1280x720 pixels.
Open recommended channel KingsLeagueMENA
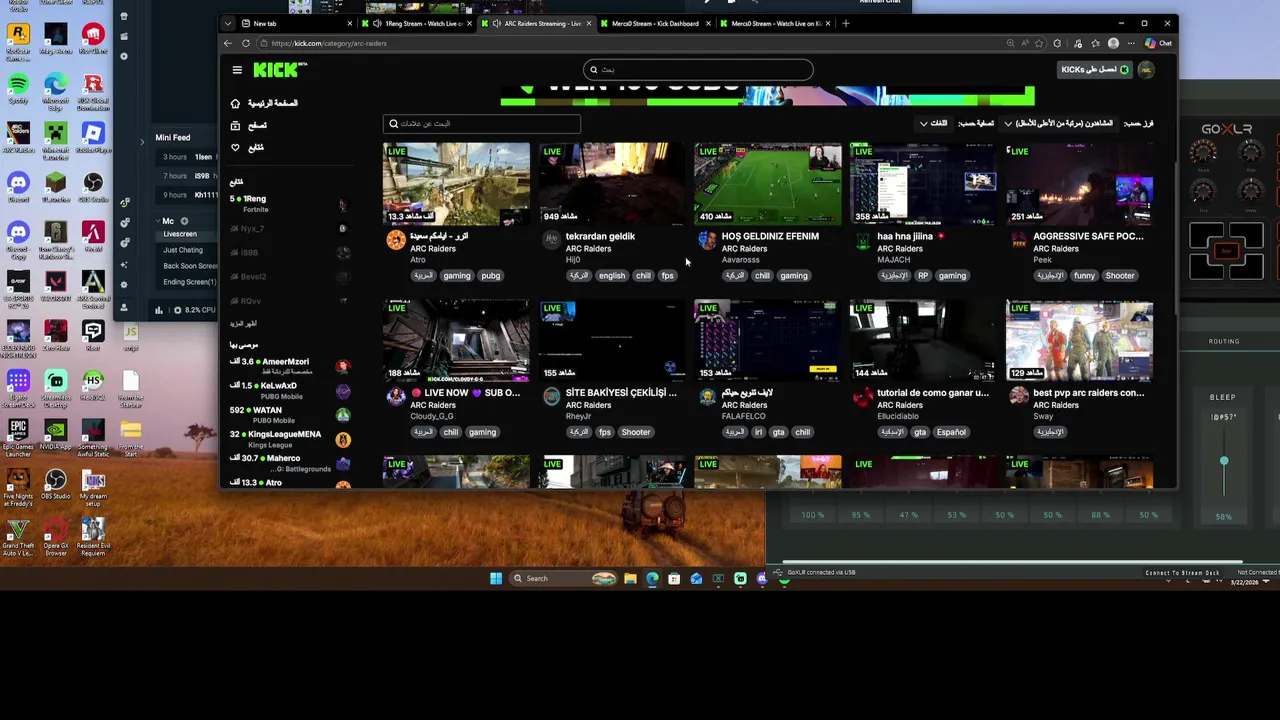click(x=289, y=439)
